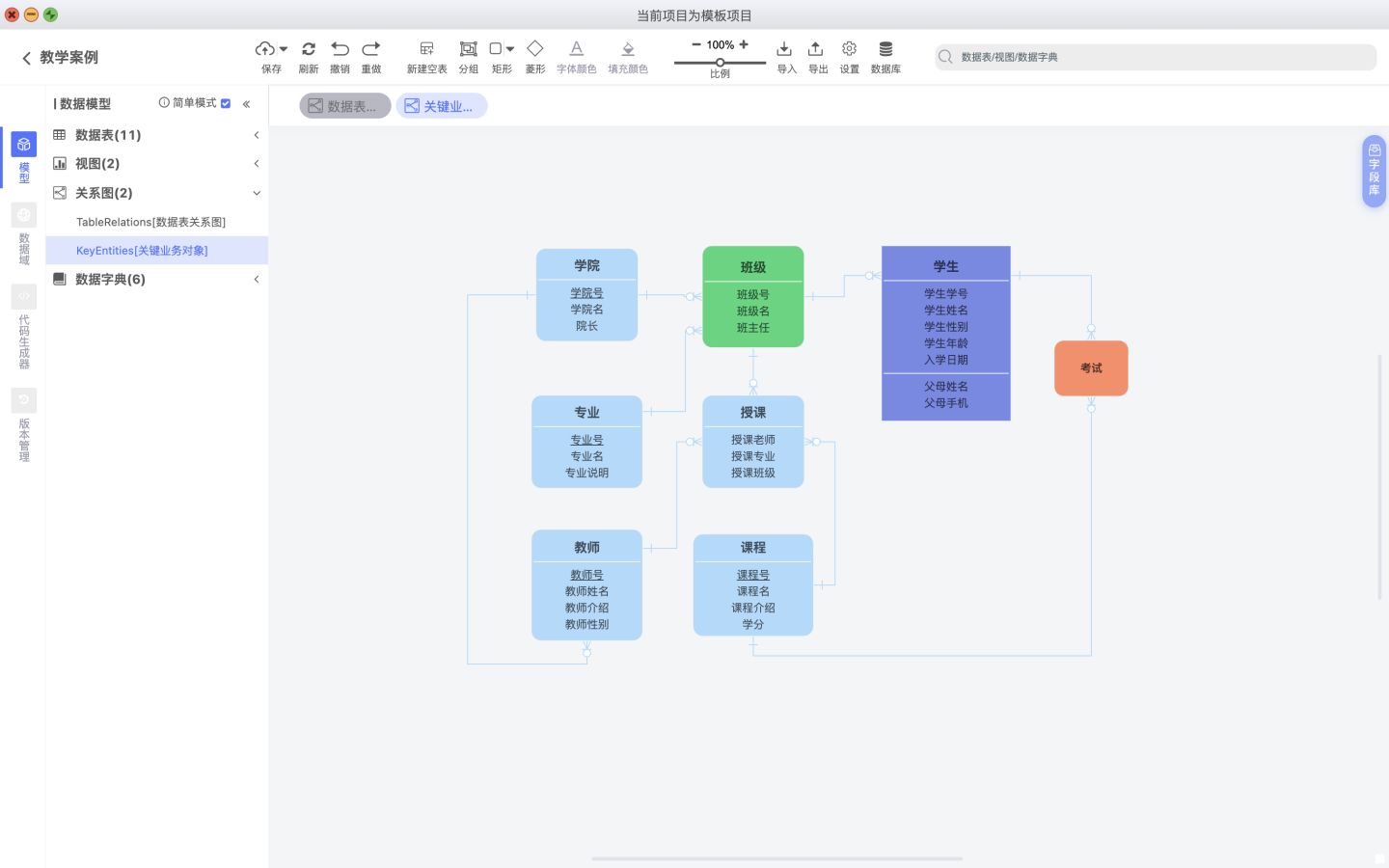
Task: Open the 字段库 panel on the right
Action: tap(1374, 172)
